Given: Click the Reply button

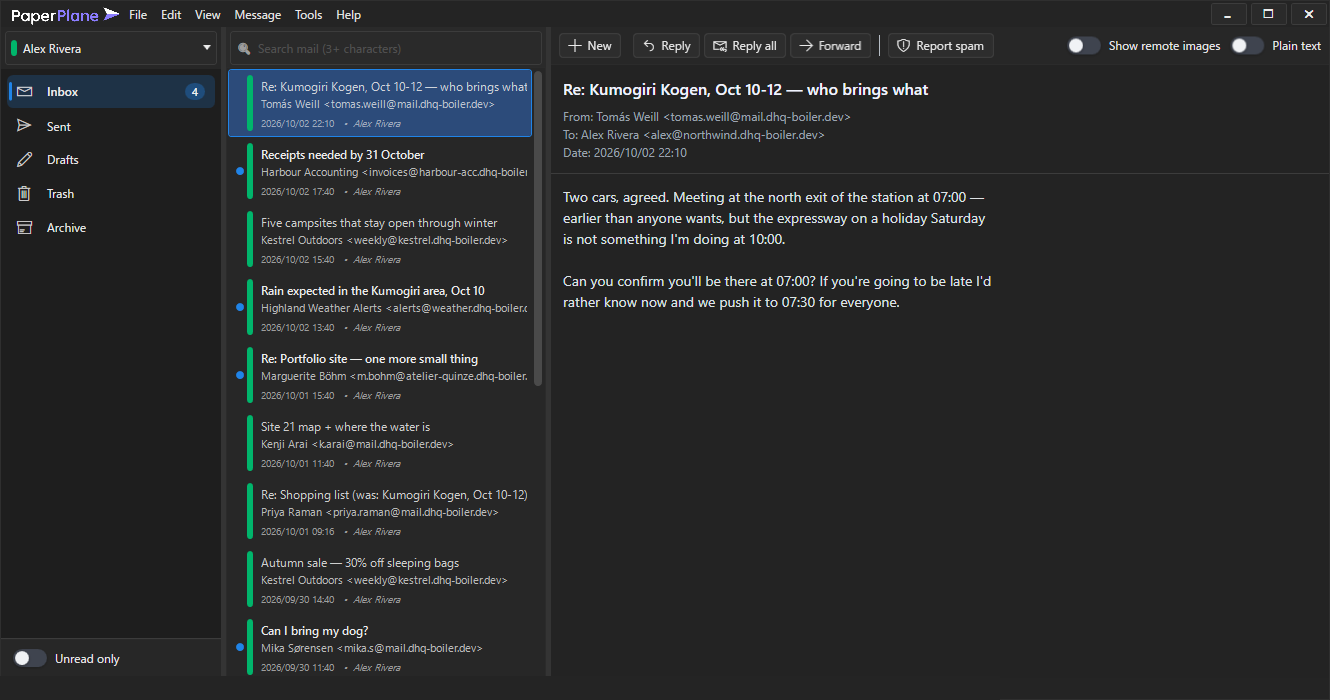Looking at the screenshot, I should (666, 46).
